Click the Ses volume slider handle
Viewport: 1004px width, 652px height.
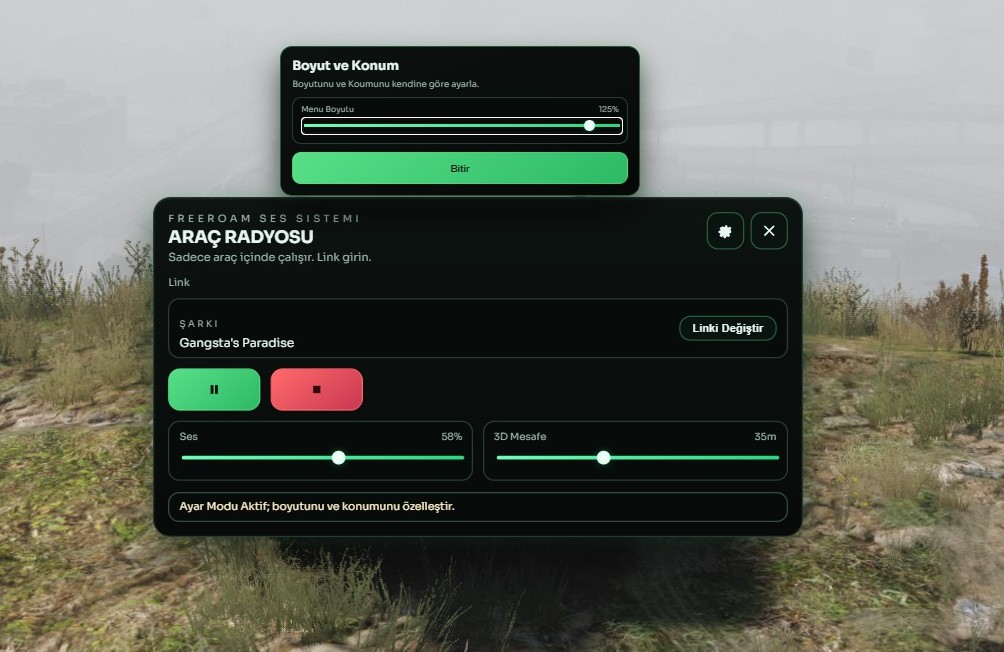click(x=339, y=457)
